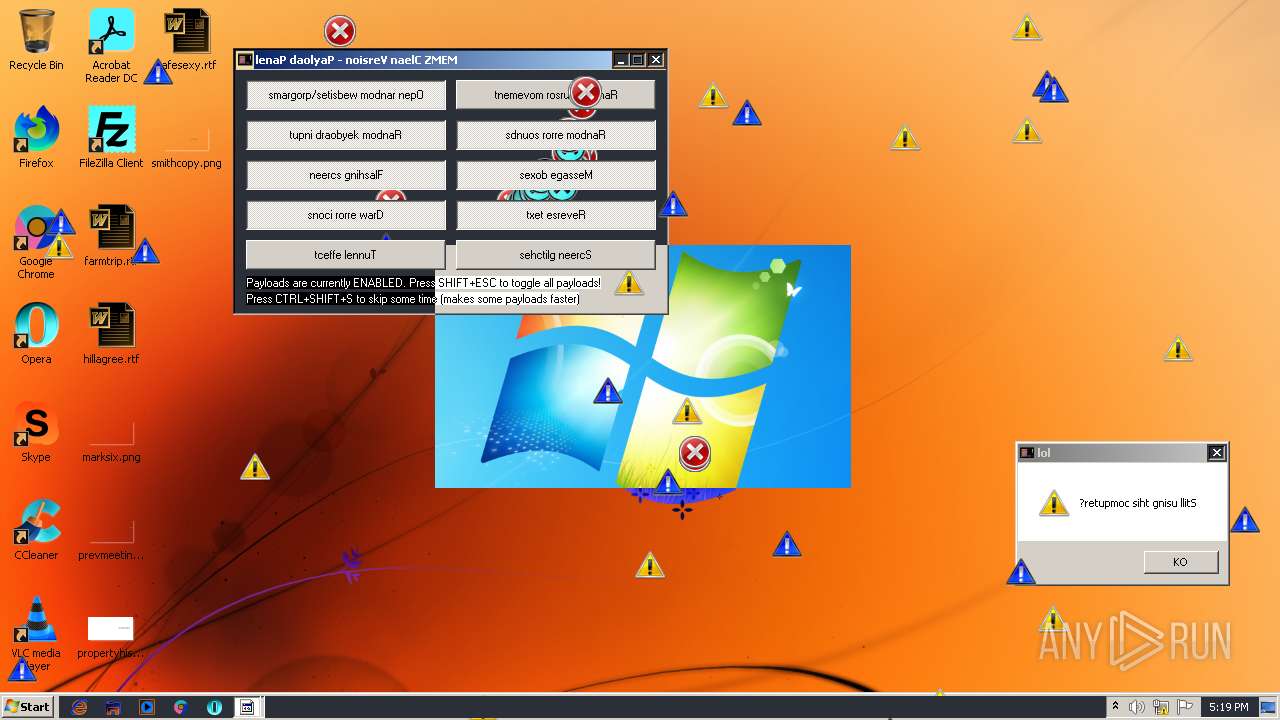Click KO in the lol dialog
This screenshot has height=720, width=1280.
1181,562
